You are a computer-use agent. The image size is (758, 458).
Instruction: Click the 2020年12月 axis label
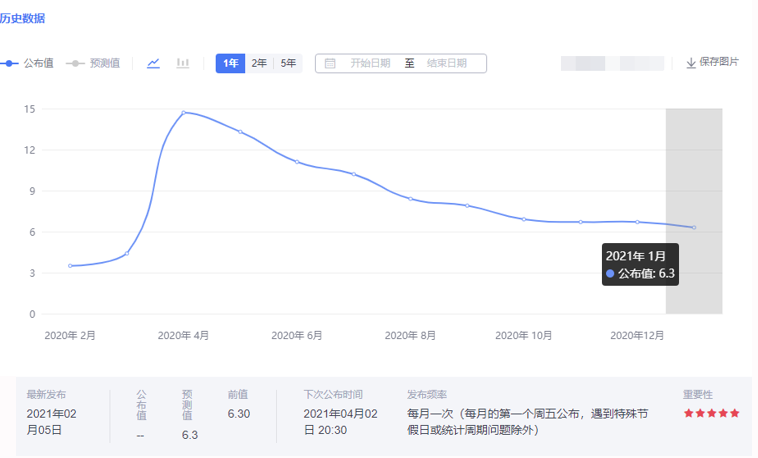pos(637,336)
